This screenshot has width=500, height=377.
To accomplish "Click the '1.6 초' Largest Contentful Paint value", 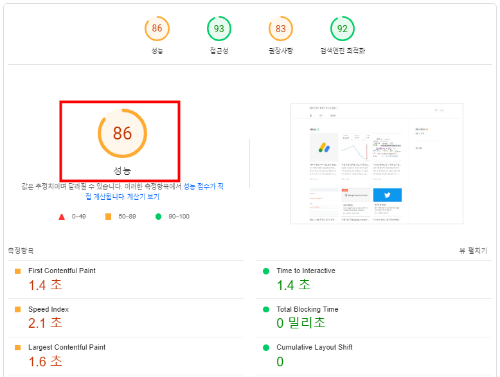I will 45,361.
